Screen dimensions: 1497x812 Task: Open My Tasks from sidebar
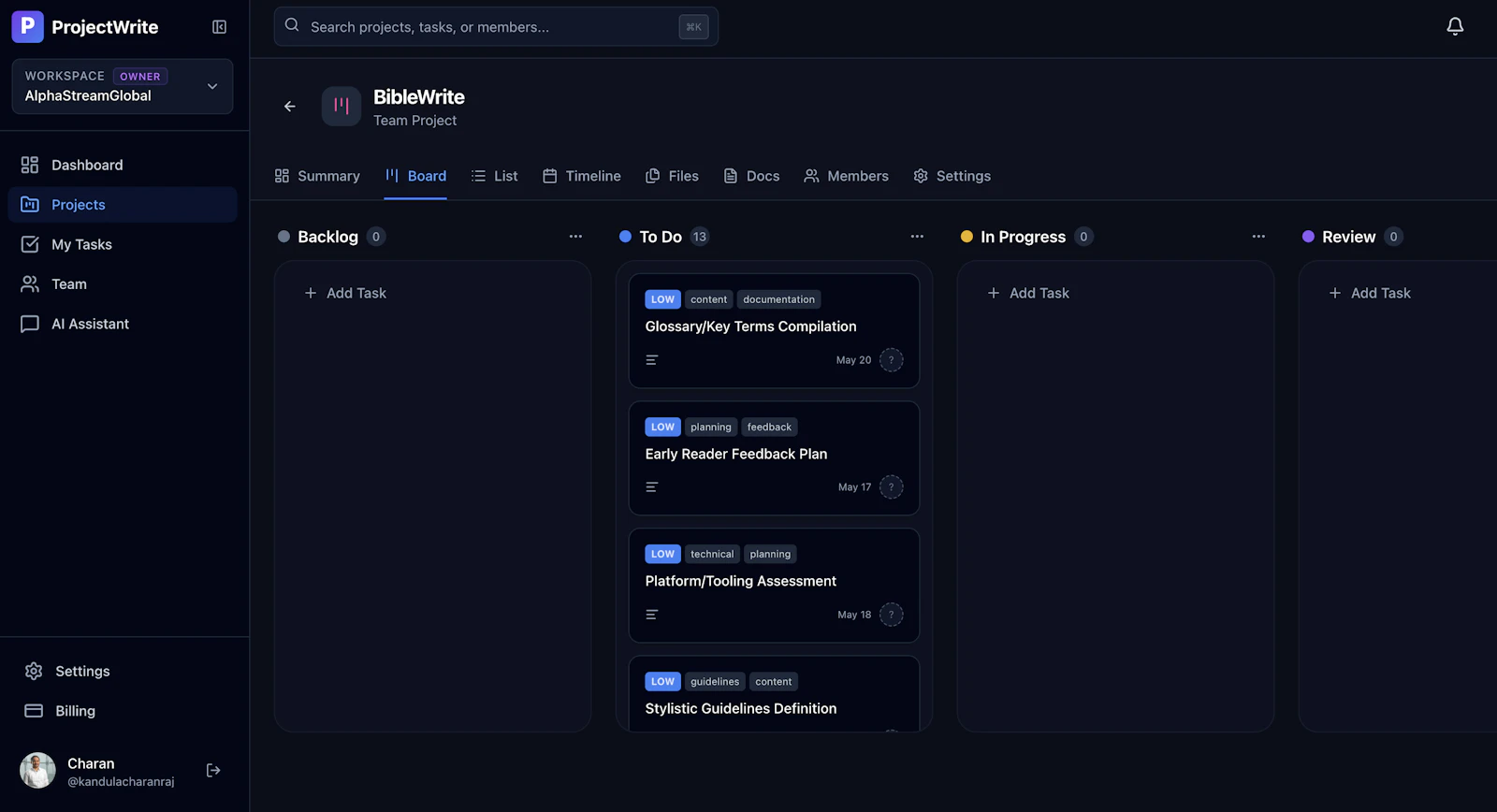[x=123, y=244]
